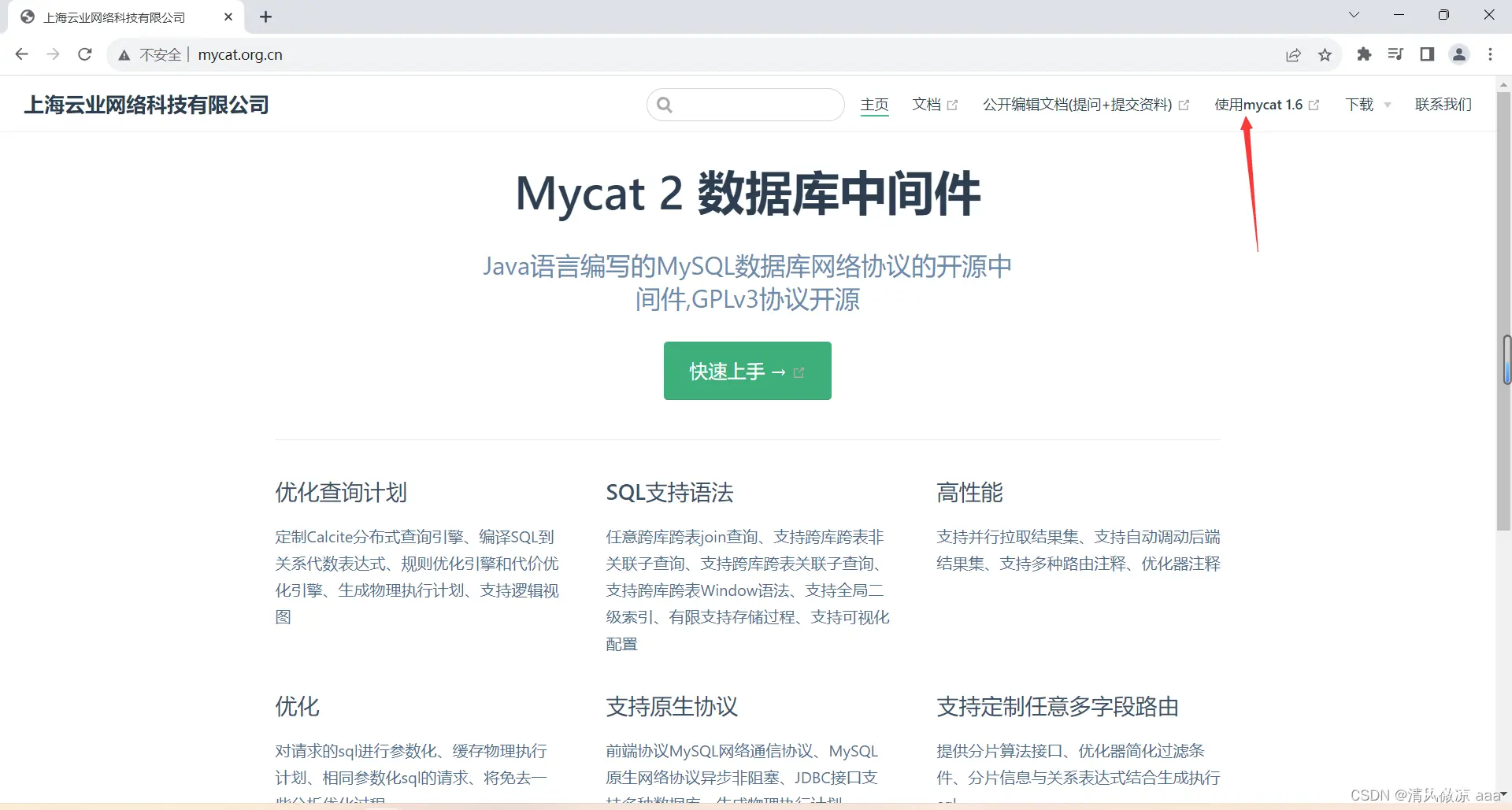Click the search magnifier icon in site header
The image size is (1512, 810).
(x=665, y=105)
